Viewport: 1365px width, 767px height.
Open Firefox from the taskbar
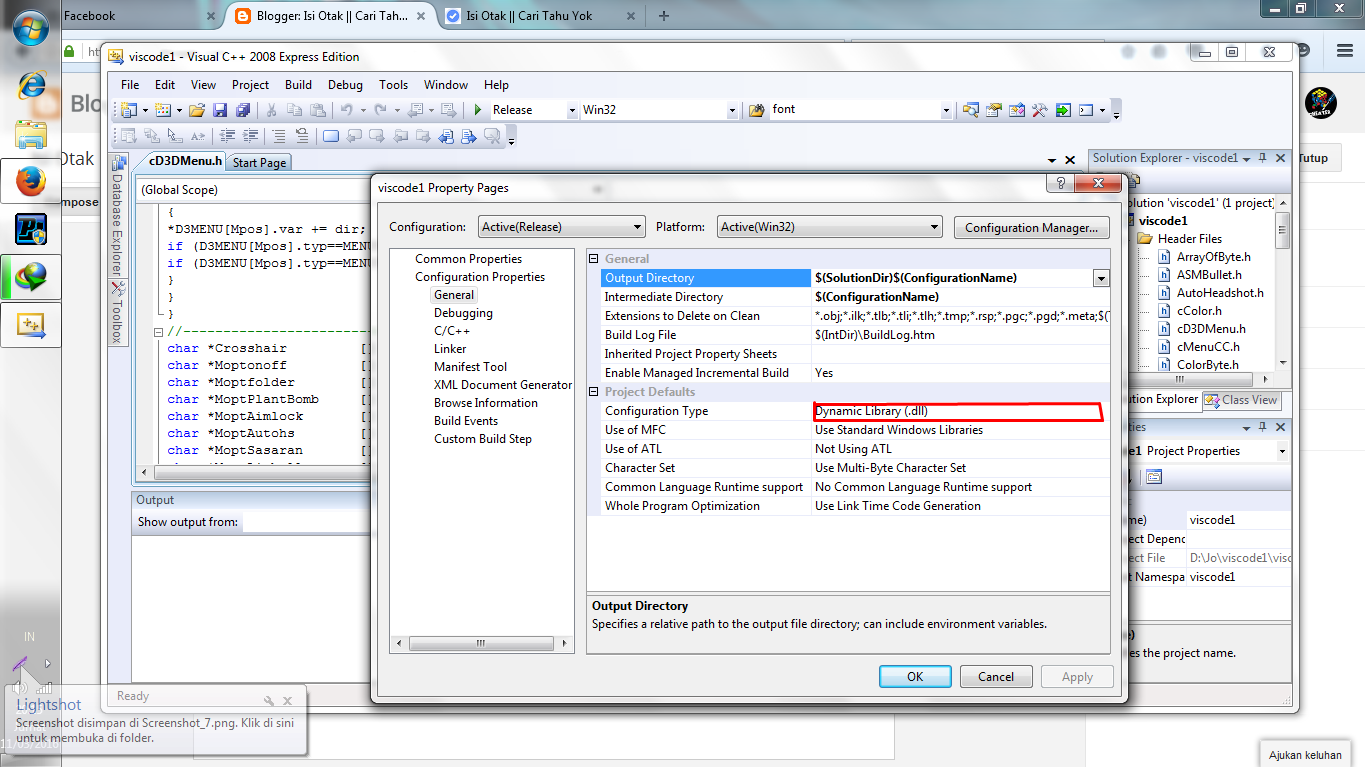(x=31, y=181)
